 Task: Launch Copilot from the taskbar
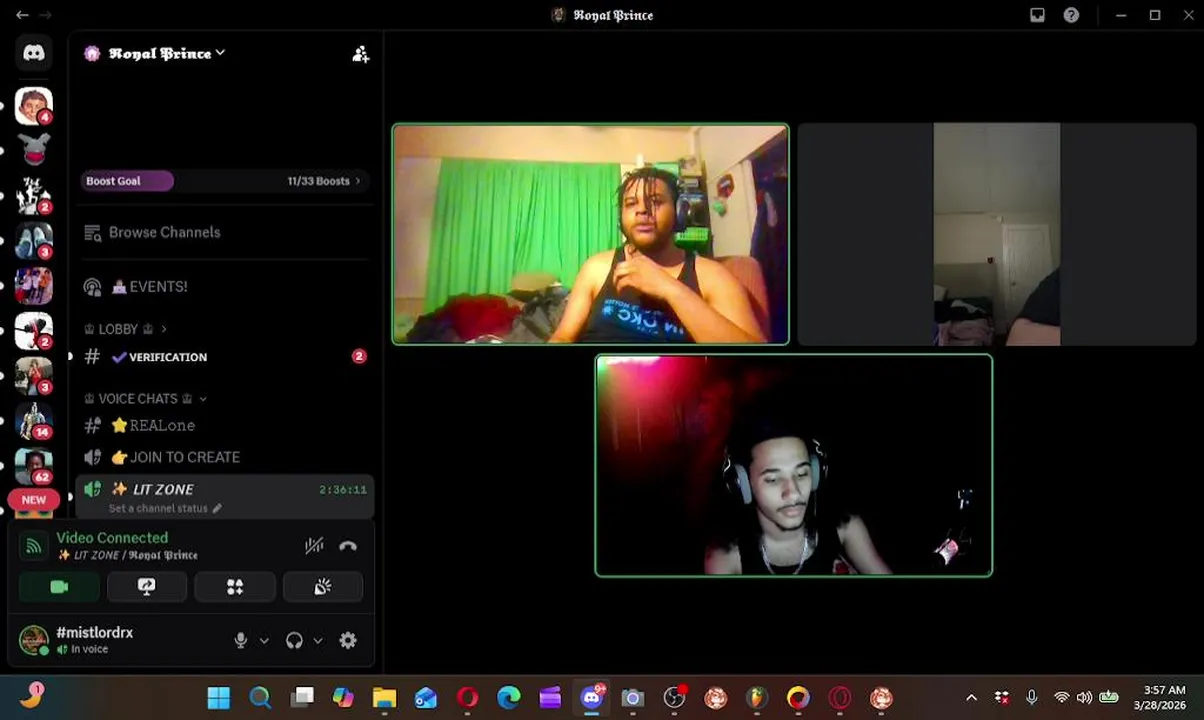pos(343,697)
